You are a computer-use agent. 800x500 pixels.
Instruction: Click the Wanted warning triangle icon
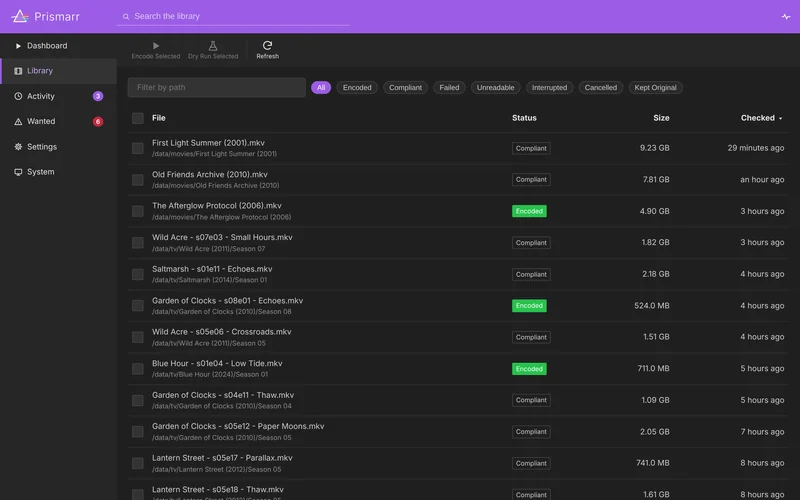pos(18,121)
